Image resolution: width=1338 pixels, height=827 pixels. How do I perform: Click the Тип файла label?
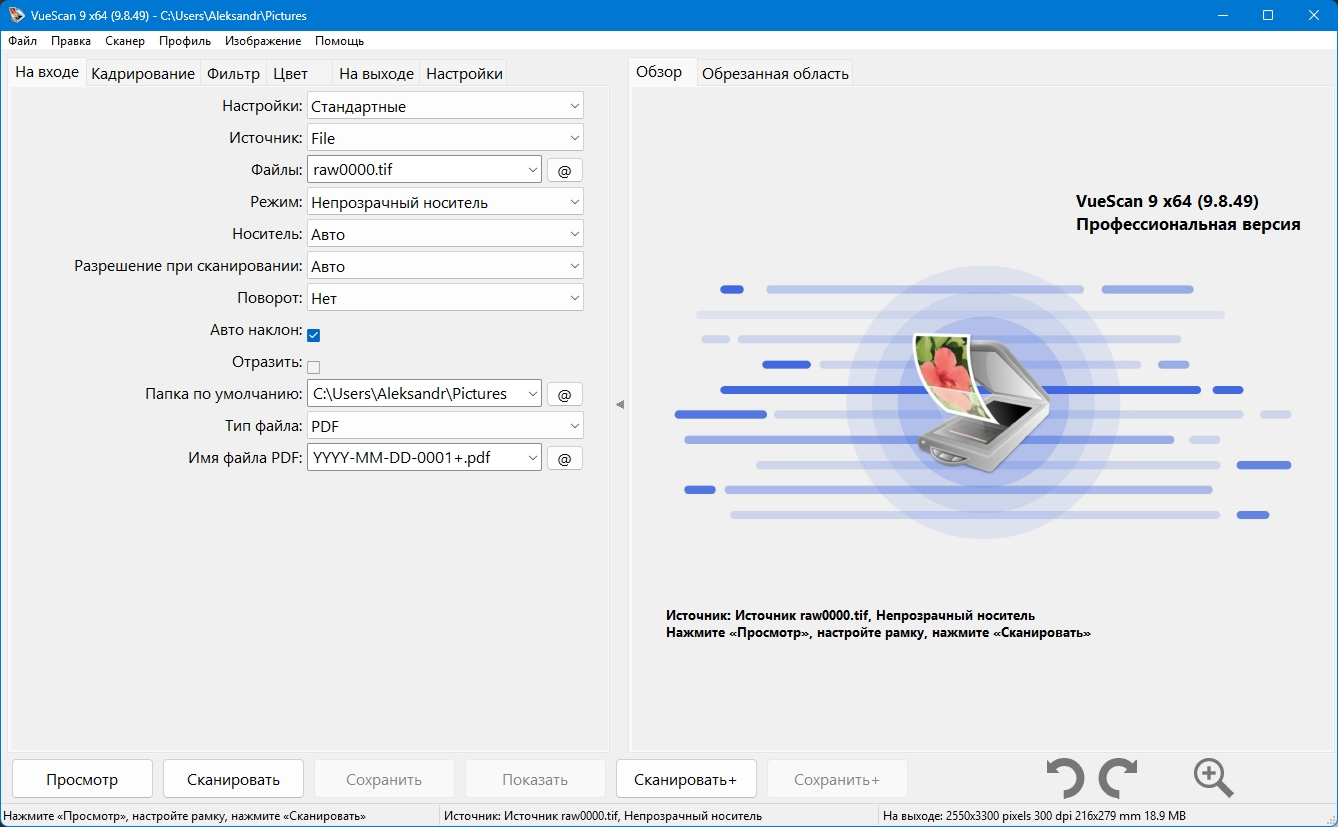click(263, 426)
